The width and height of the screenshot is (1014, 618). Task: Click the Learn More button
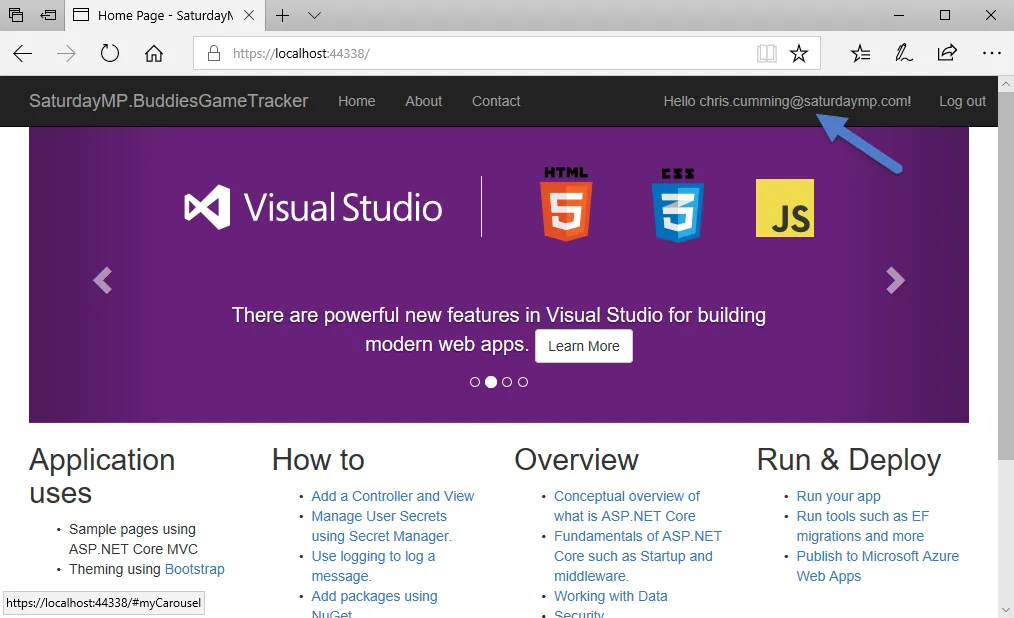click(x=584, y=346)
